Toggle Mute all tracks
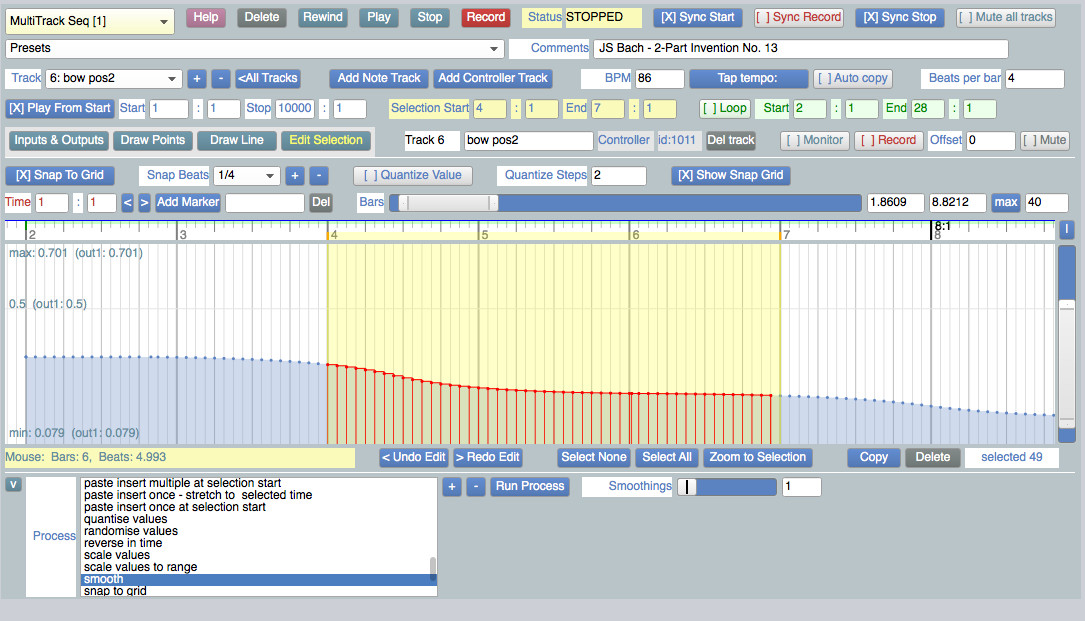 tap(1005, 17)
